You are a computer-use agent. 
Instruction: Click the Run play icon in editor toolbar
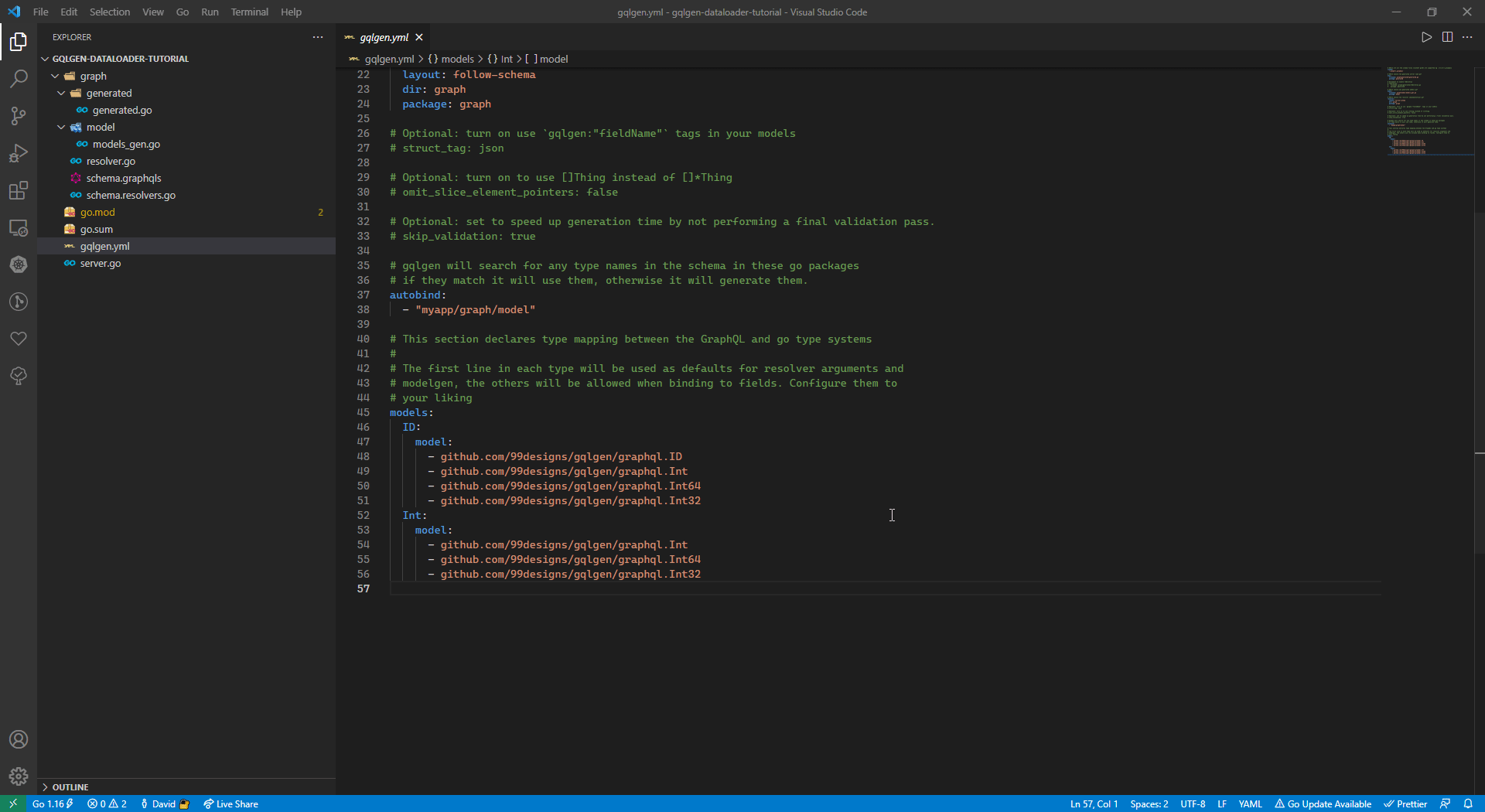(1426, 37)
